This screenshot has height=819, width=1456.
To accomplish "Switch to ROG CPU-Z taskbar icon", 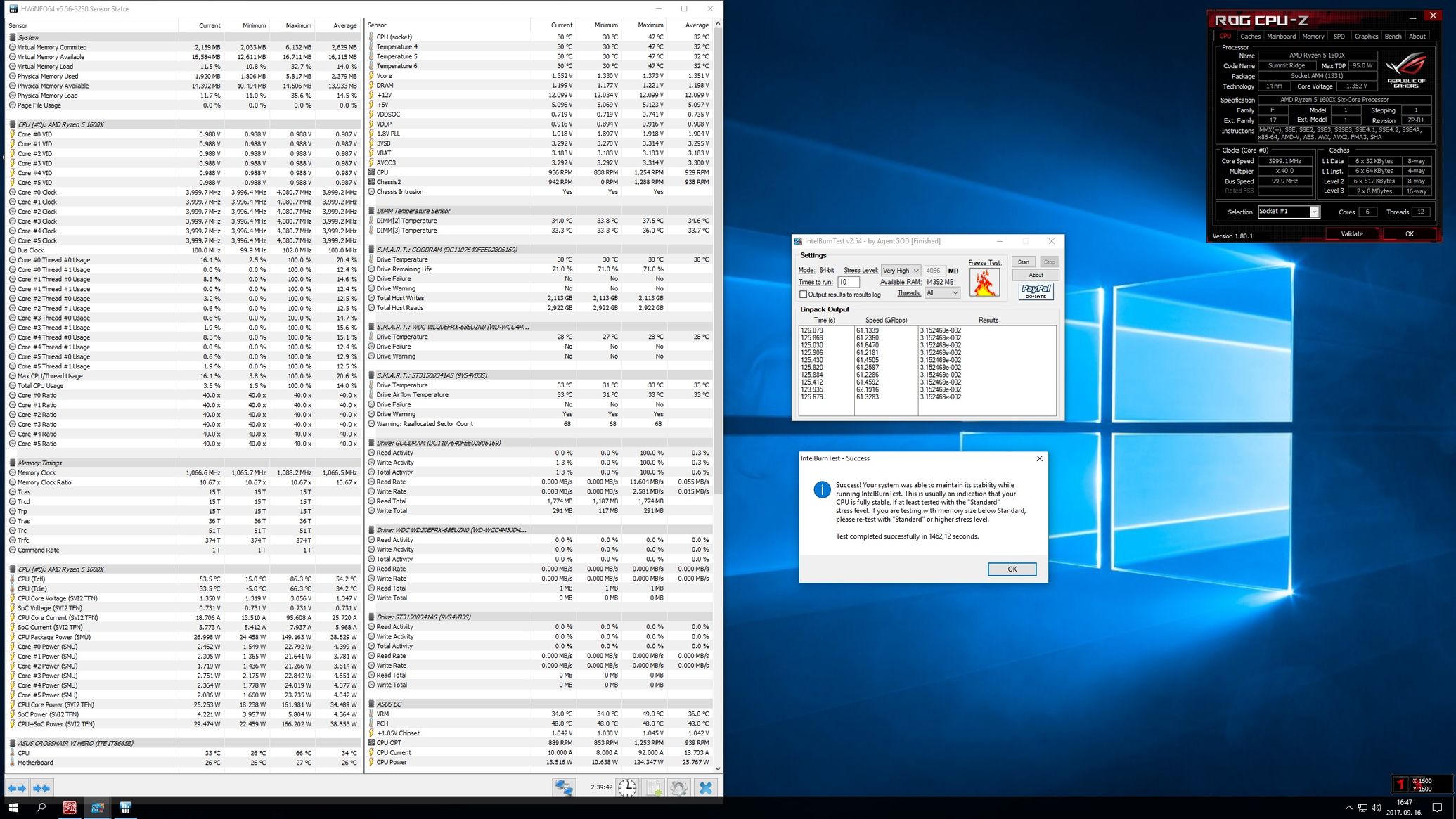I will tap(70, 808).
